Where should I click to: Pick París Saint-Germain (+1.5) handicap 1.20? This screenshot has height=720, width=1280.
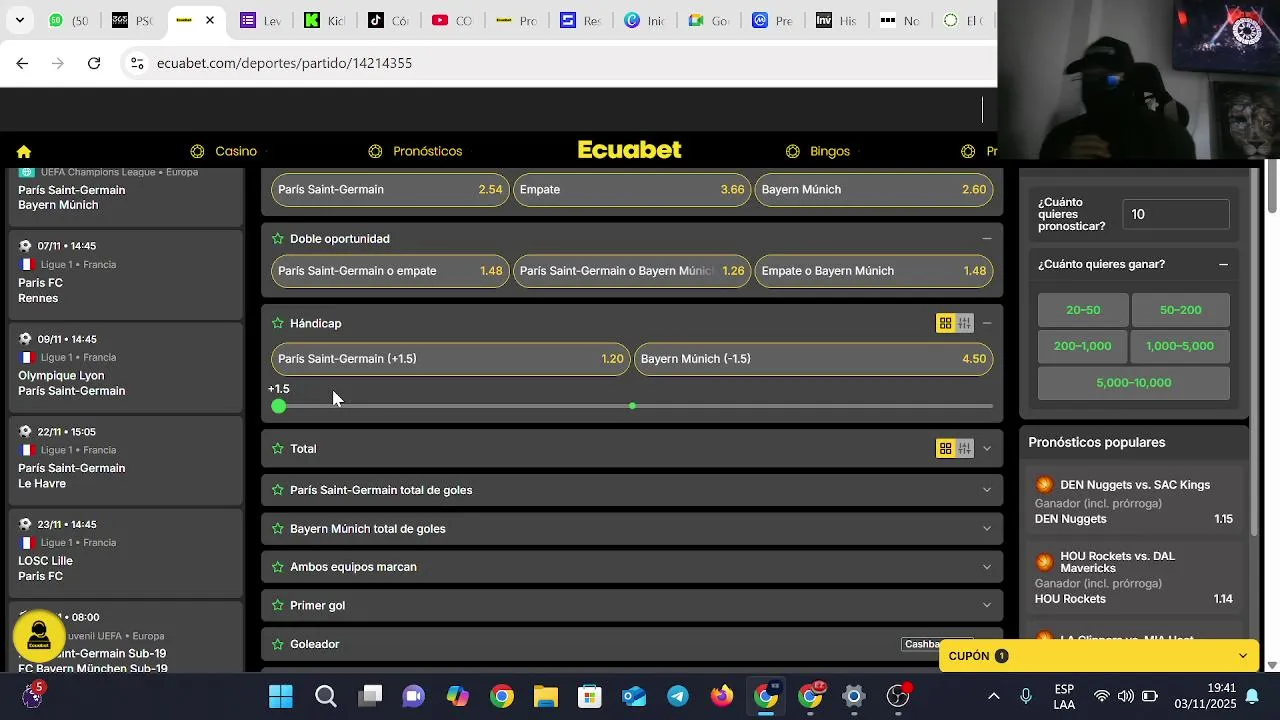450,359
